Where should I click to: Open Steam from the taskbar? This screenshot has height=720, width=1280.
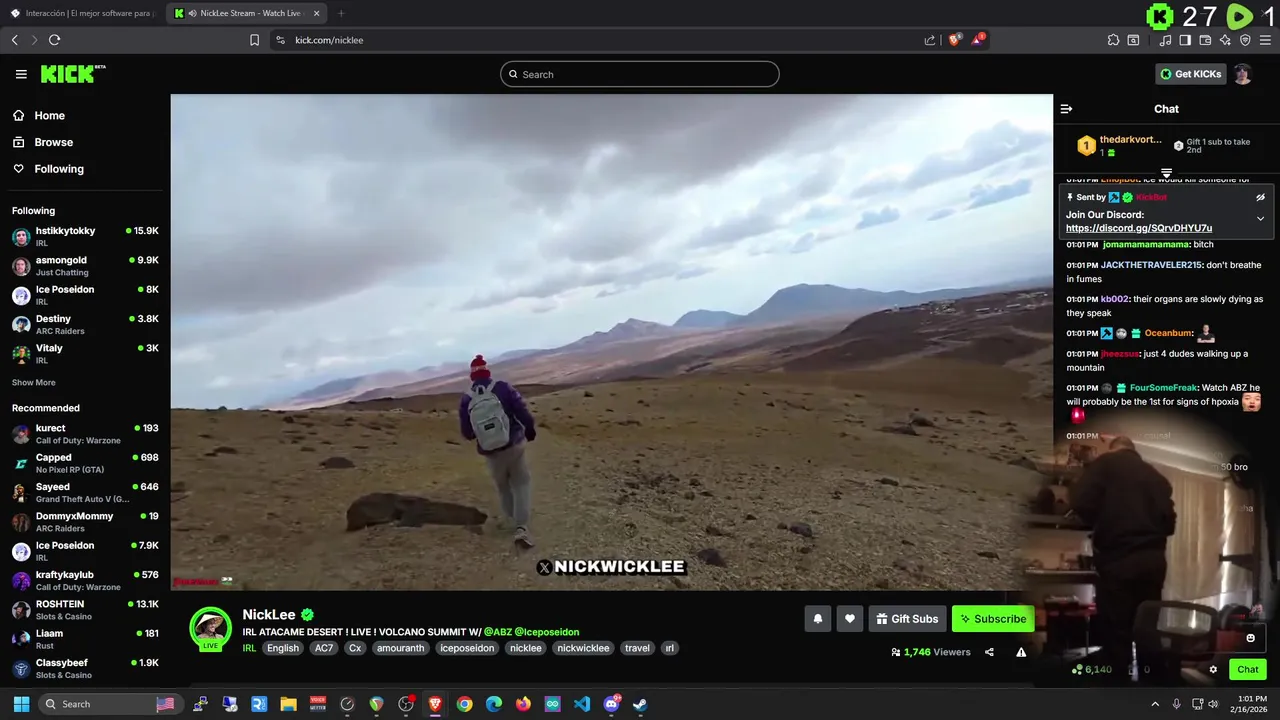click(640, 704)
